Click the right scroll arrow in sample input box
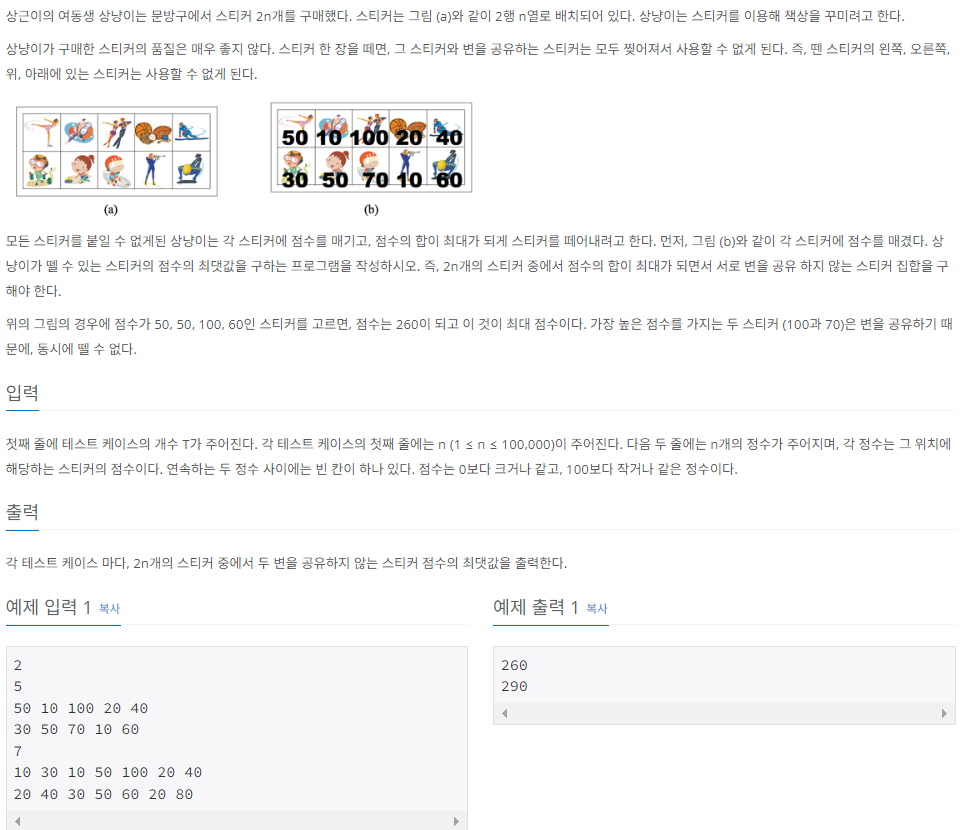 [x=456, y=821]
